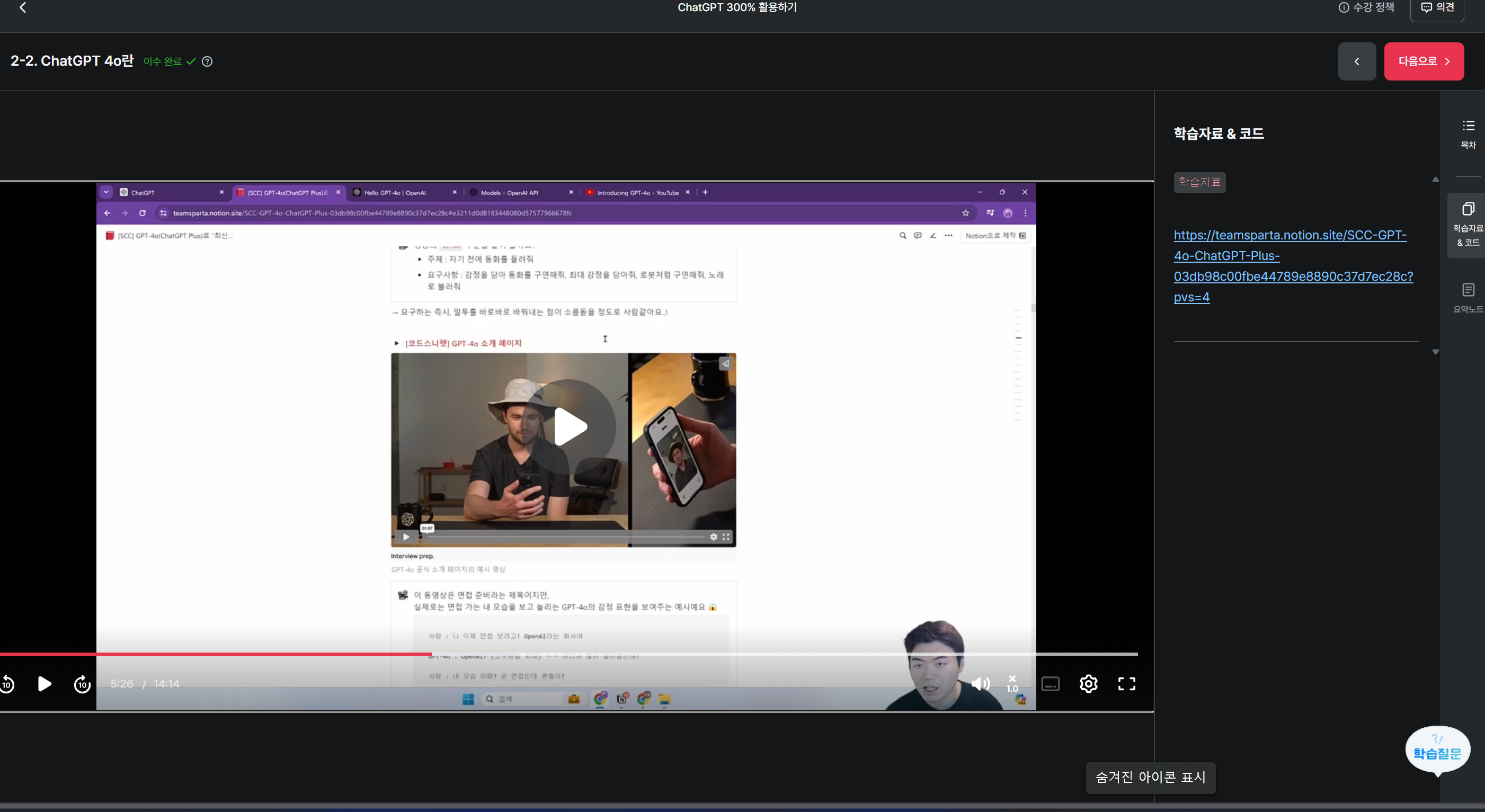Open the browser tab search dropdown
The image size is (1485, 812).
click(106, 192)
